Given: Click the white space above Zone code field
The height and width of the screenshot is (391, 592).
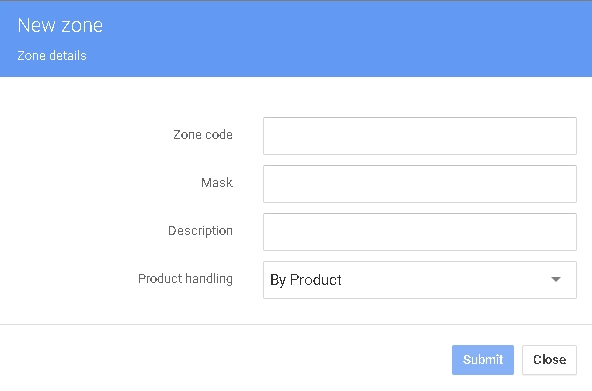Looking at the screenshot, I should point(420,97).
